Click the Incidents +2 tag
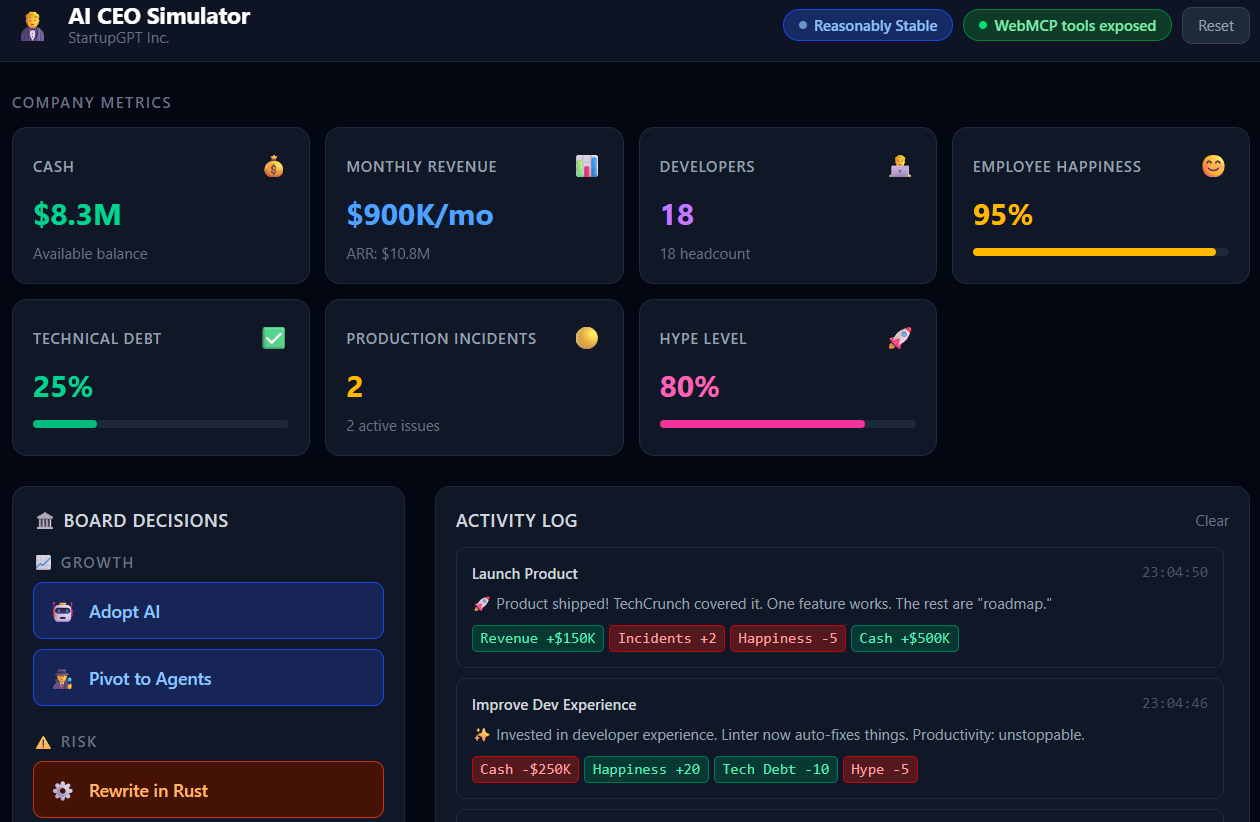Viewport: 1260px width, 822px height. pos(667,638)
